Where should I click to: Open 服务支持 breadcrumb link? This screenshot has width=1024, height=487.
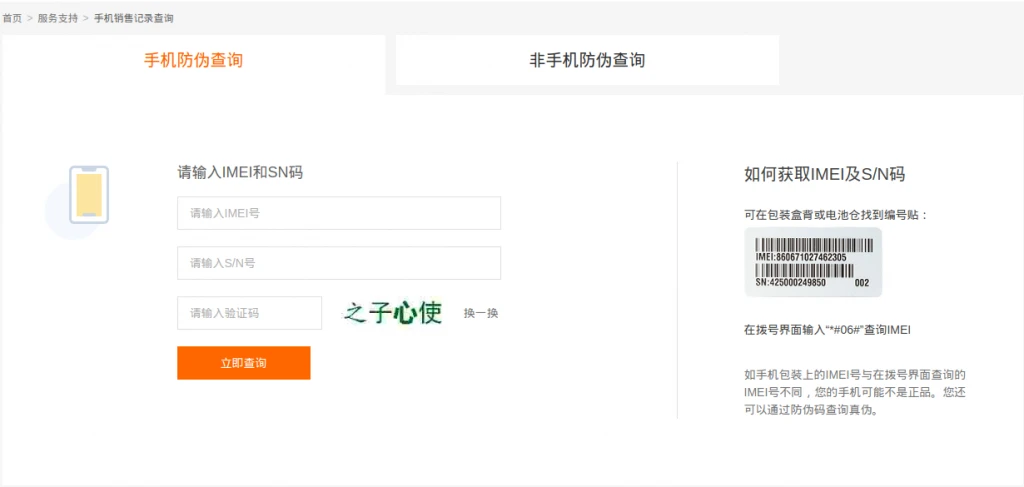tap(56, 18)
